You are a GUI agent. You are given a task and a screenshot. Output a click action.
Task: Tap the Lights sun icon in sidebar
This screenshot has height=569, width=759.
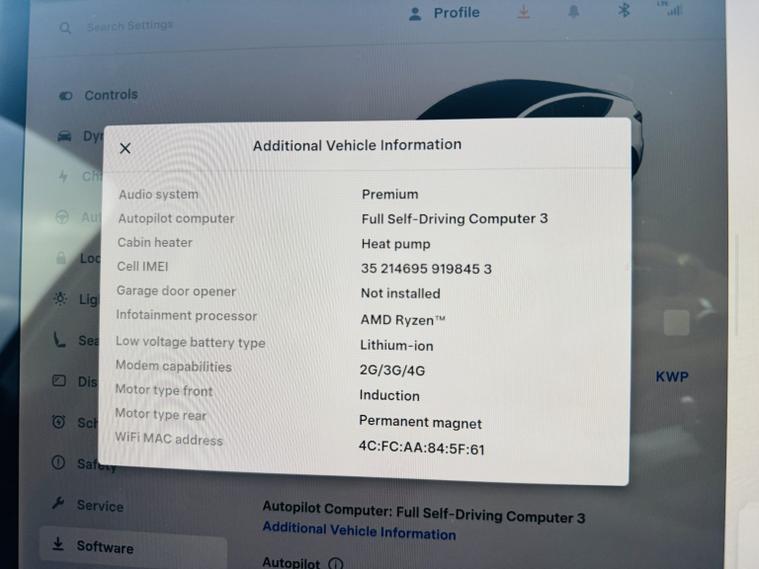pos(61,299)
